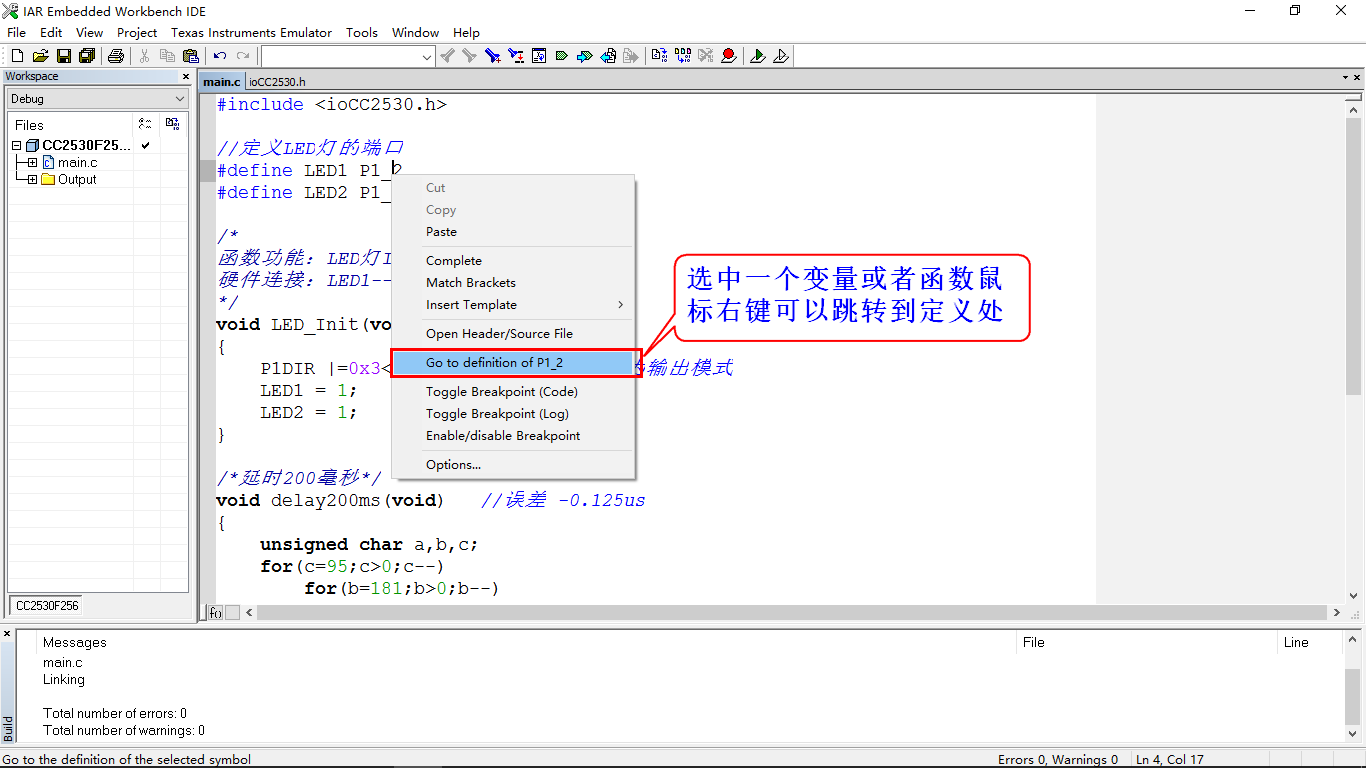Choose Open Header/Source File entry
This screenshot has height=768, width=1366.
tap(513, 334)
